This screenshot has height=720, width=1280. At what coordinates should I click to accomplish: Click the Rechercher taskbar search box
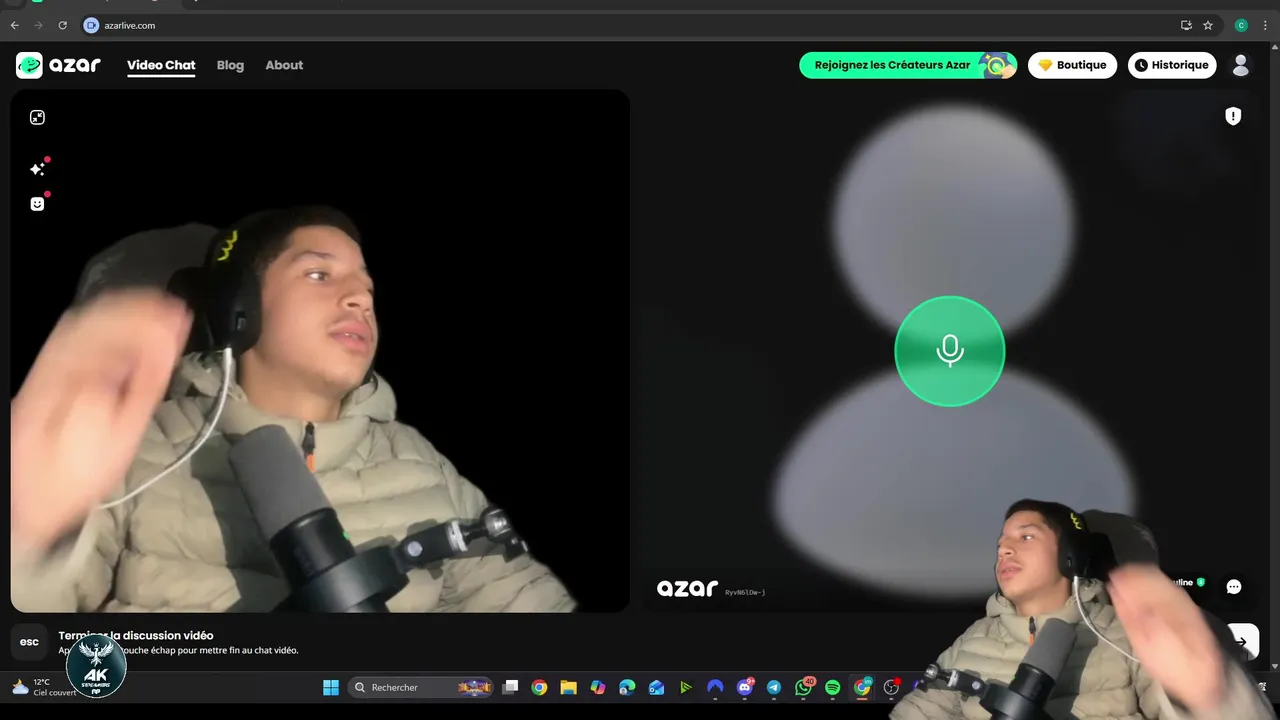point(423,687)
